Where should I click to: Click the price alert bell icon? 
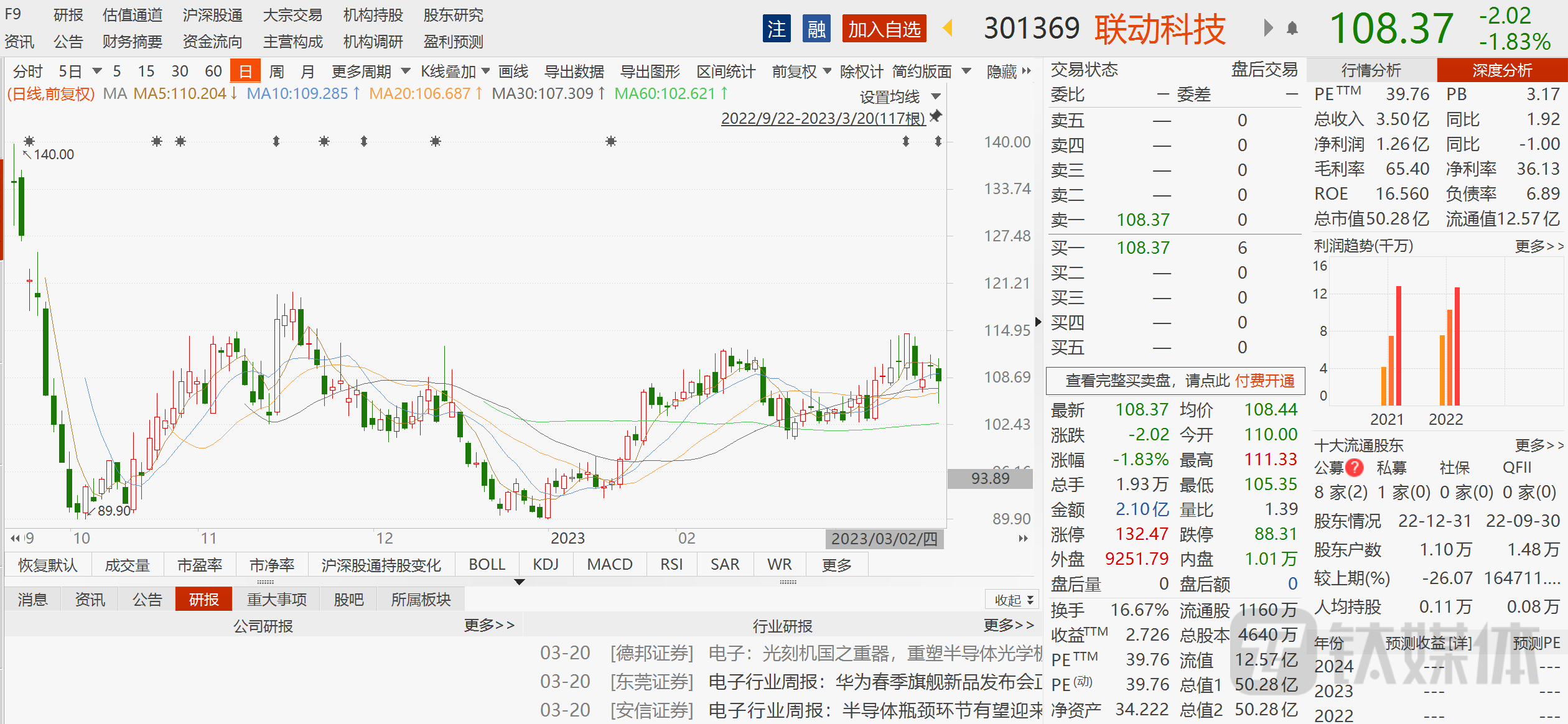(x=1292, y=29)
